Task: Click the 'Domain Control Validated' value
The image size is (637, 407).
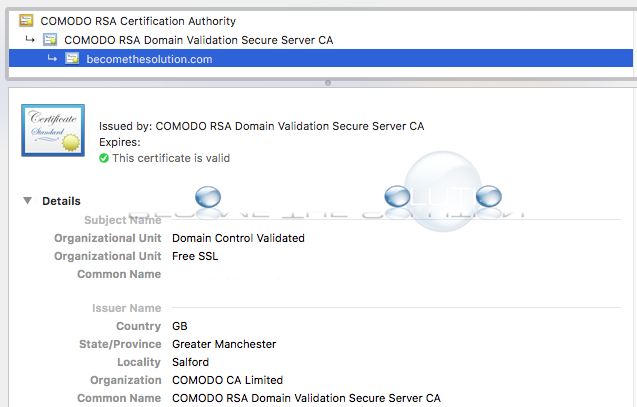Action: (x=238, y=238)
